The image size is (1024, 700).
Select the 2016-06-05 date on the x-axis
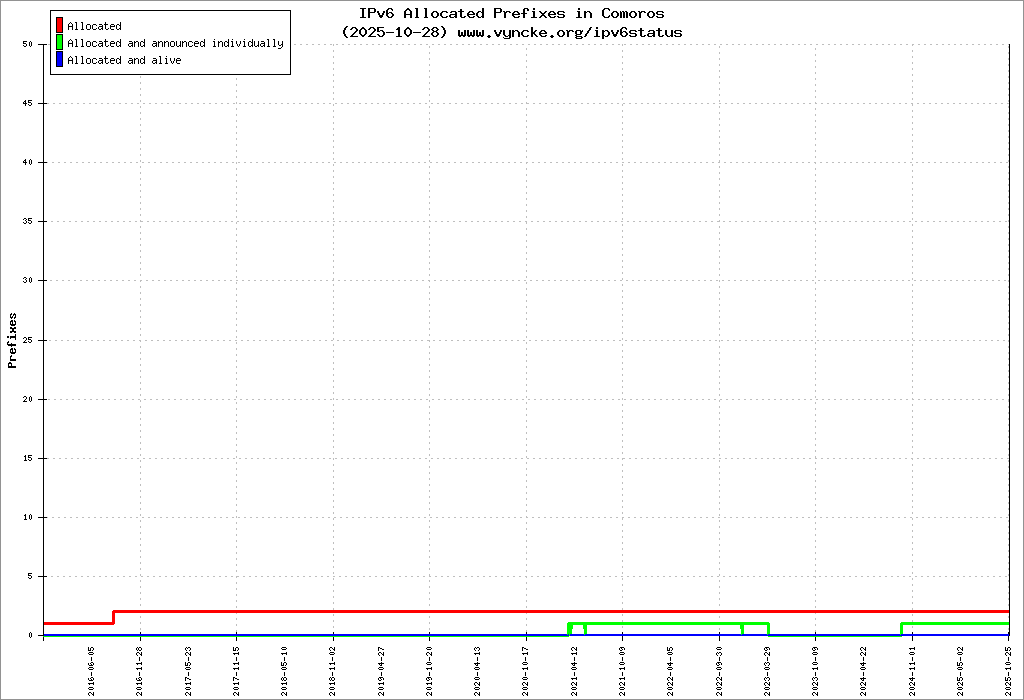point(92,666)
